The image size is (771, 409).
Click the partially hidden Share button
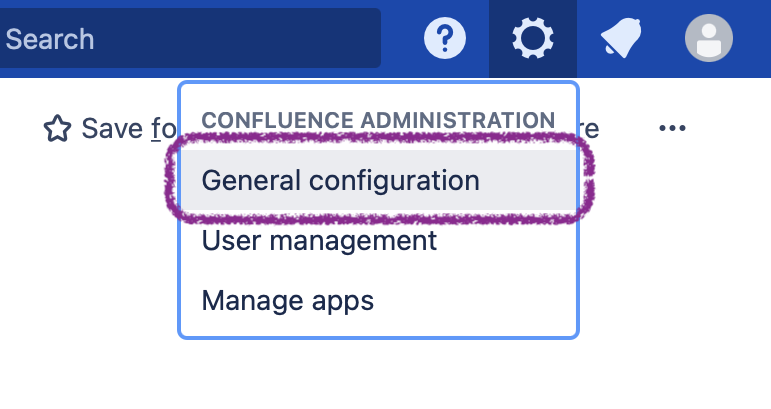click(x=590, y=128)
